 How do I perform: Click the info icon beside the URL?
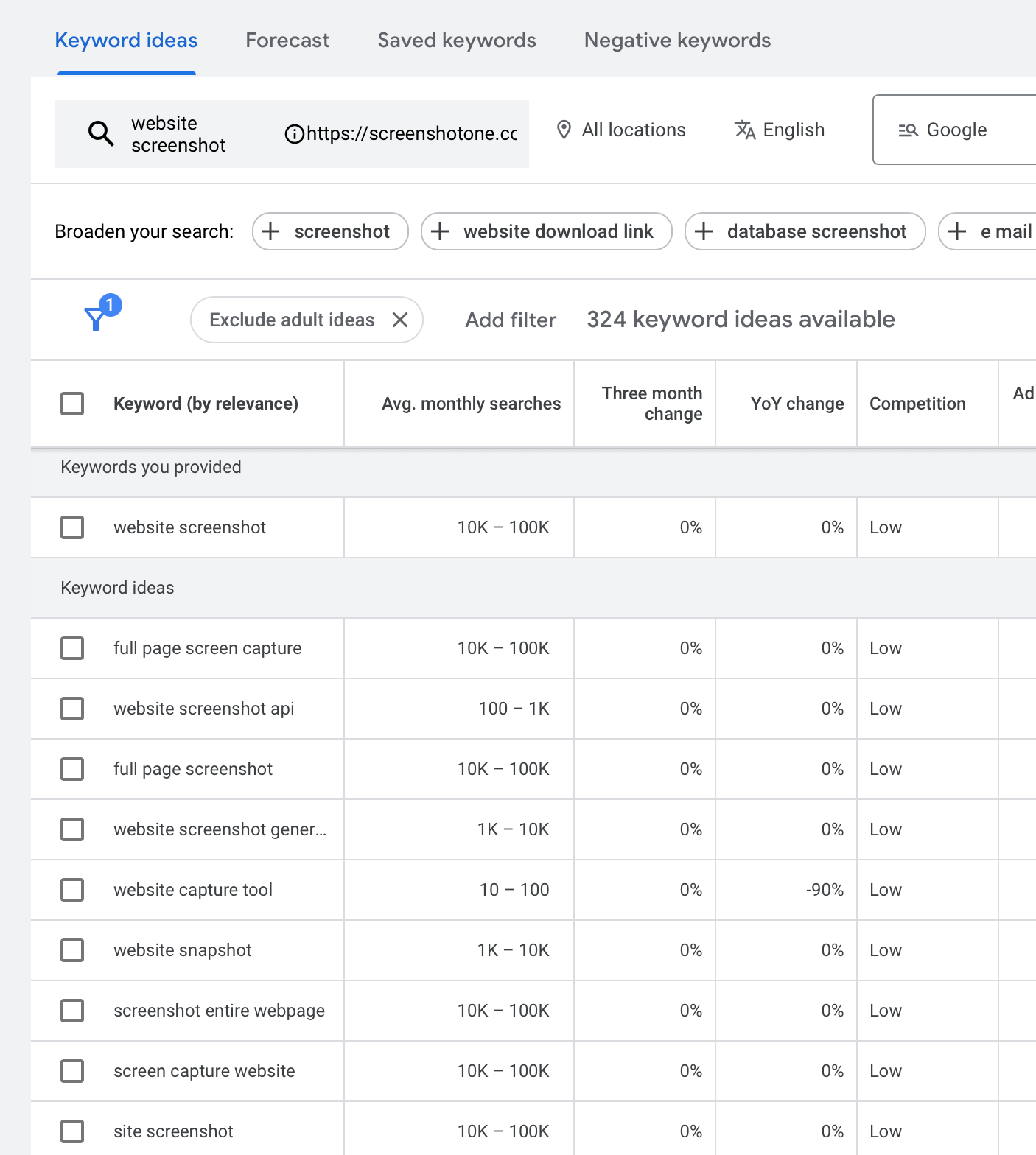294,134
